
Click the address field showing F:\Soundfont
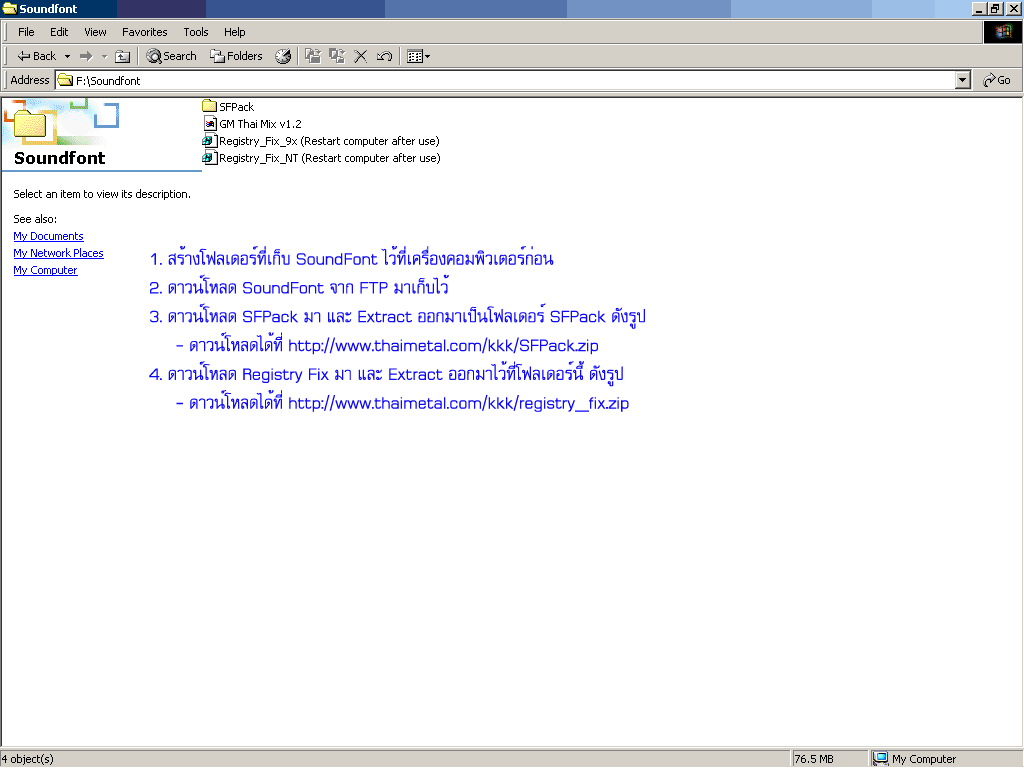(x=506, y=80)
